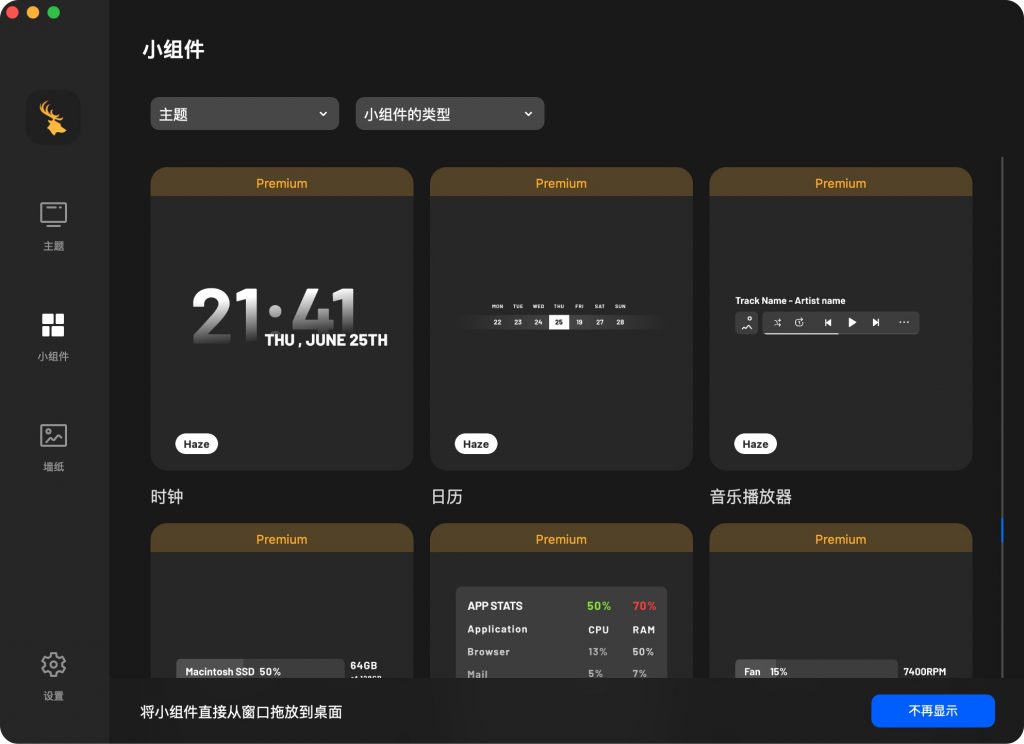Click the 不再显示 button
The image size is (1024, 744).
(x=932, y=710)
